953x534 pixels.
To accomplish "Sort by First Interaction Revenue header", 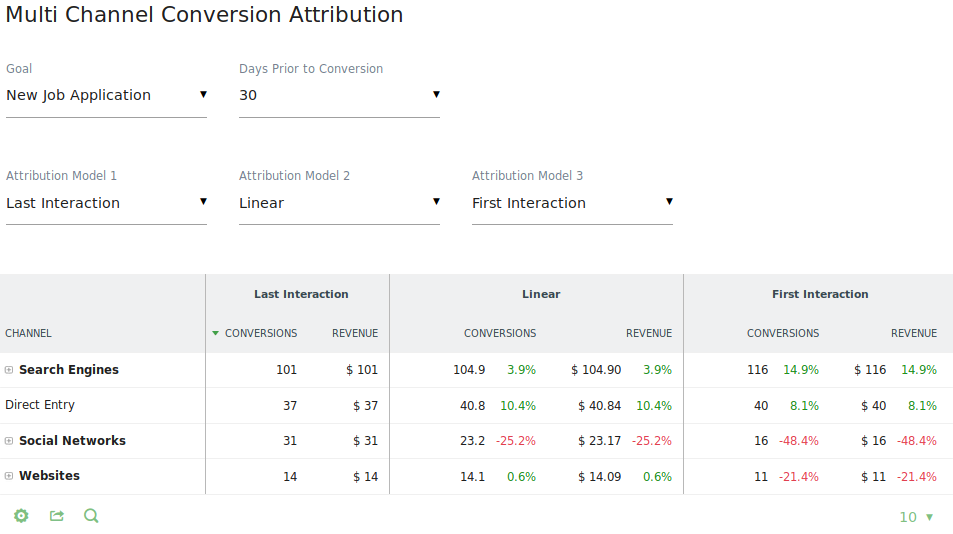I will coord(914,333).
